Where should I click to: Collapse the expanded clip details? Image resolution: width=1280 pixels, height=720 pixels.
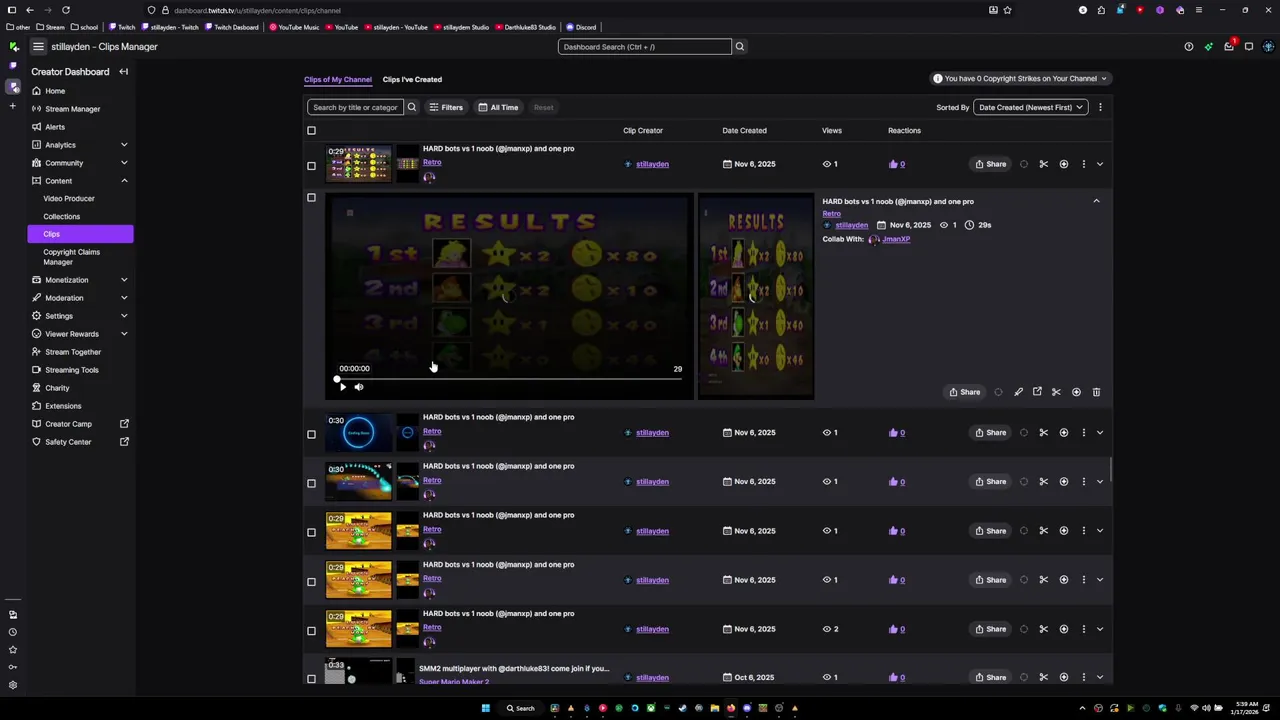click(1096, 201)
